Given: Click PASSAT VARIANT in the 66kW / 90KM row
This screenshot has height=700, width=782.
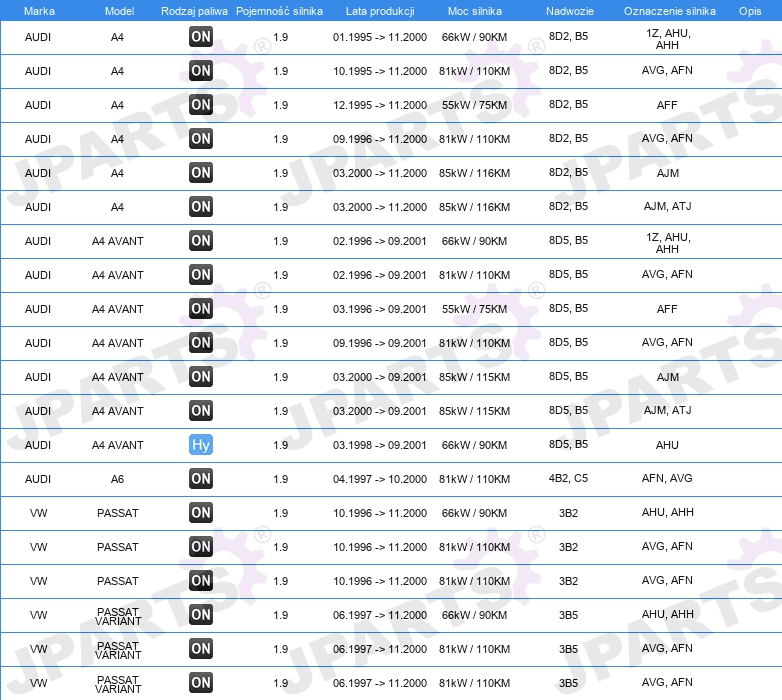Looking at the screenshot, I should click(118, 616).
